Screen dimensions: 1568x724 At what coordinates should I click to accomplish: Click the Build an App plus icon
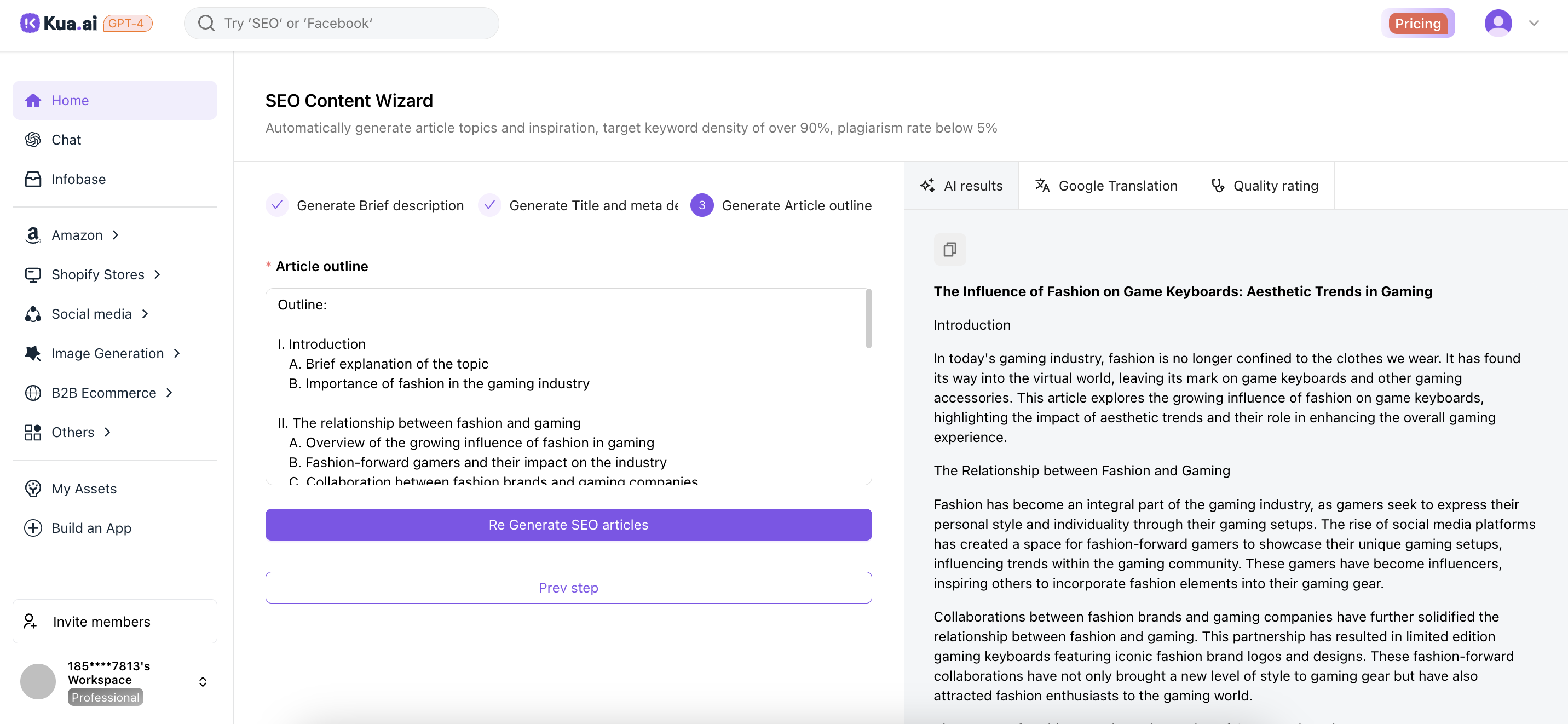pyautogui.click(x=33, y=528)
